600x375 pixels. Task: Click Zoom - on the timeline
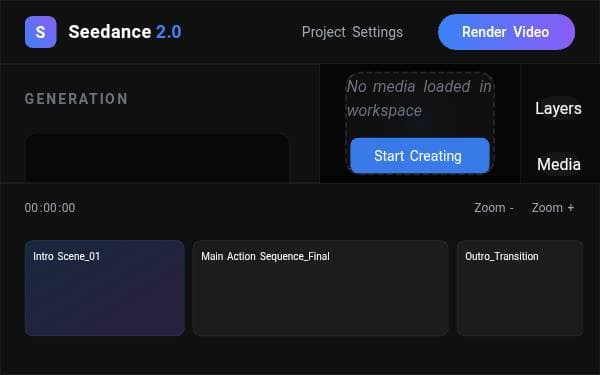(494, 208)
